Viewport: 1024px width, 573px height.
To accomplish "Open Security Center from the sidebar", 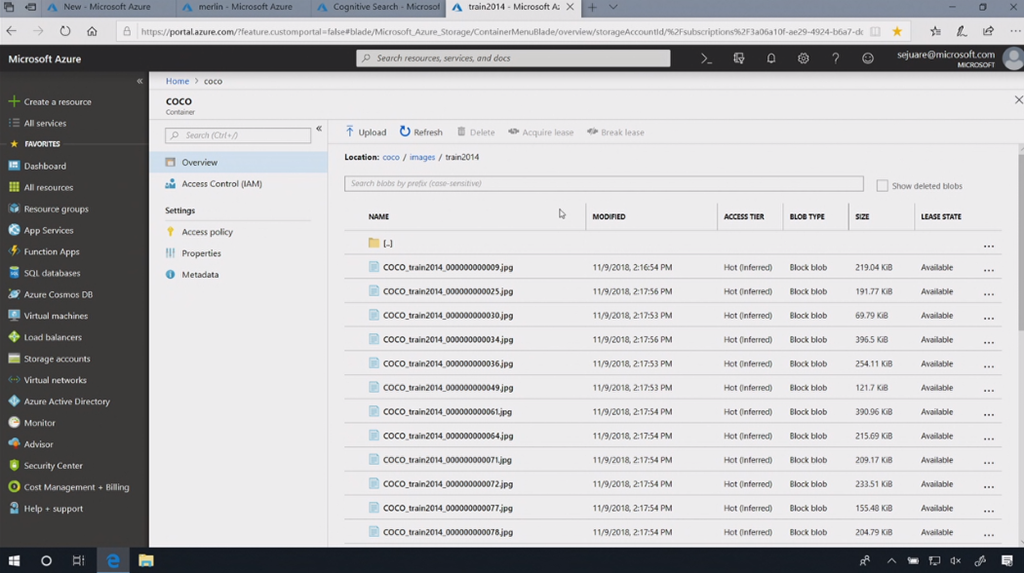I will (53, 466).
